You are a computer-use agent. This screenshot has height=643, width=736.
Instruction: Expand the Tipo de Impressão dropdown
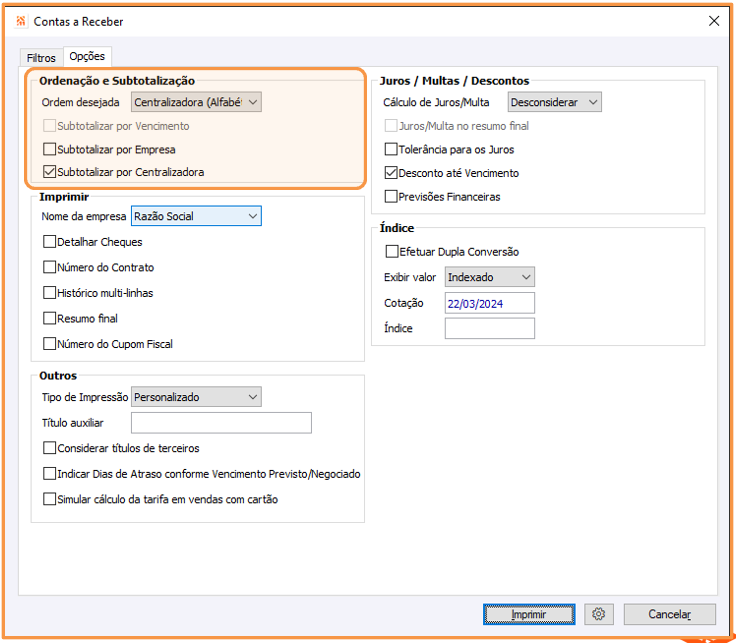[x=197, y=397]
